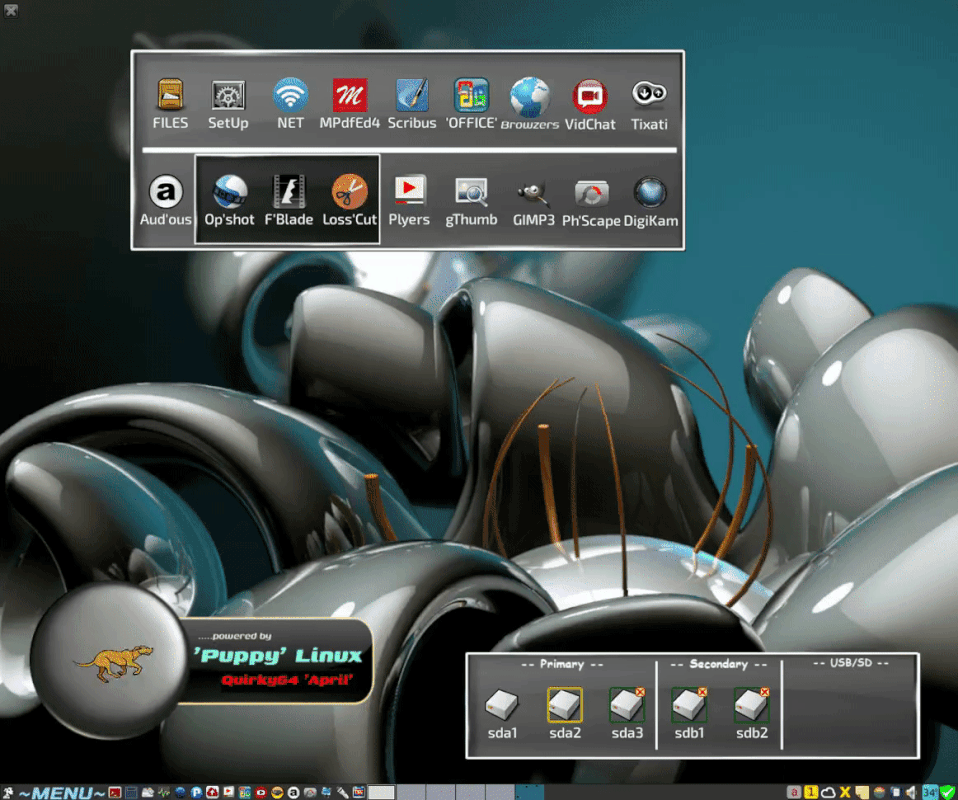Open Scribus desktop publishing icon
The width and height of the screenshot is (958, 800).
click(412, 95)
